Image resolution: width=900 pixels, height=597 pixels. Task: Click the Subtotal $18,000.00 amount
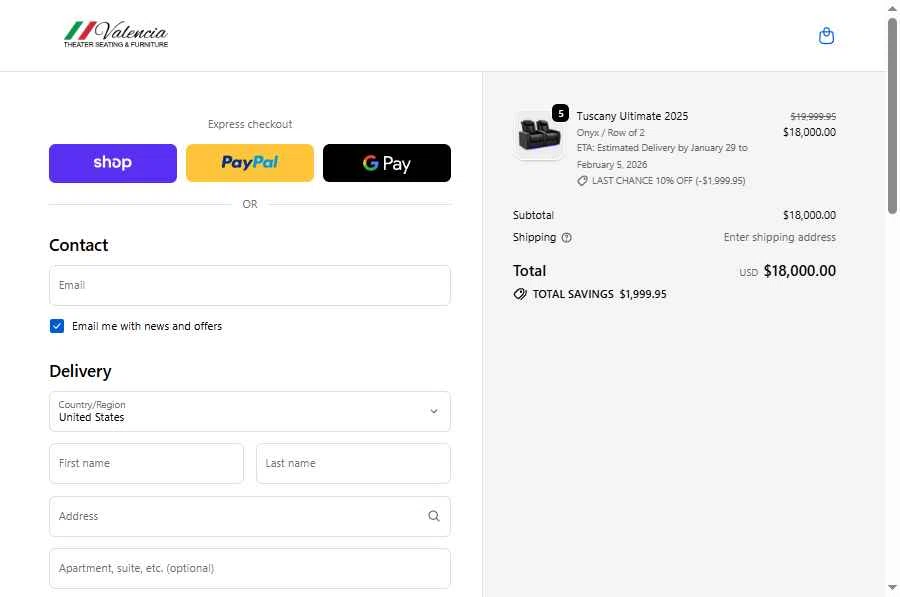pos(809,215)
